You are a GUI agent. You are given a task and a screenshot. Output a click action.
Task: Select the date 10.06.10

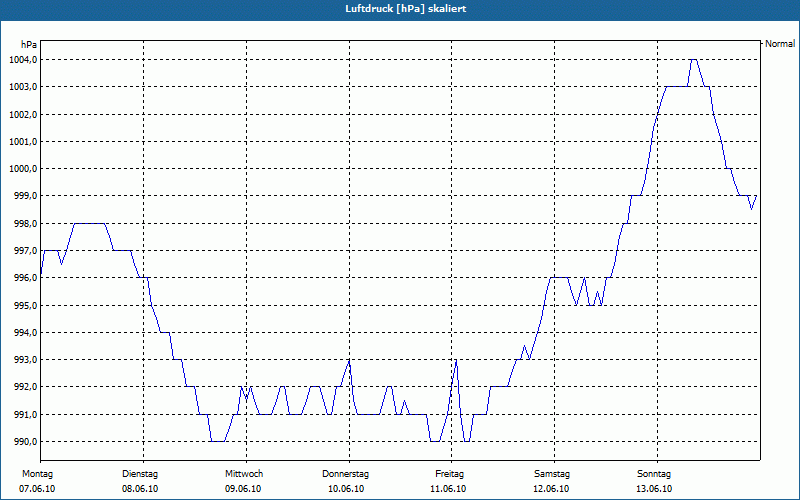point(345,489)
